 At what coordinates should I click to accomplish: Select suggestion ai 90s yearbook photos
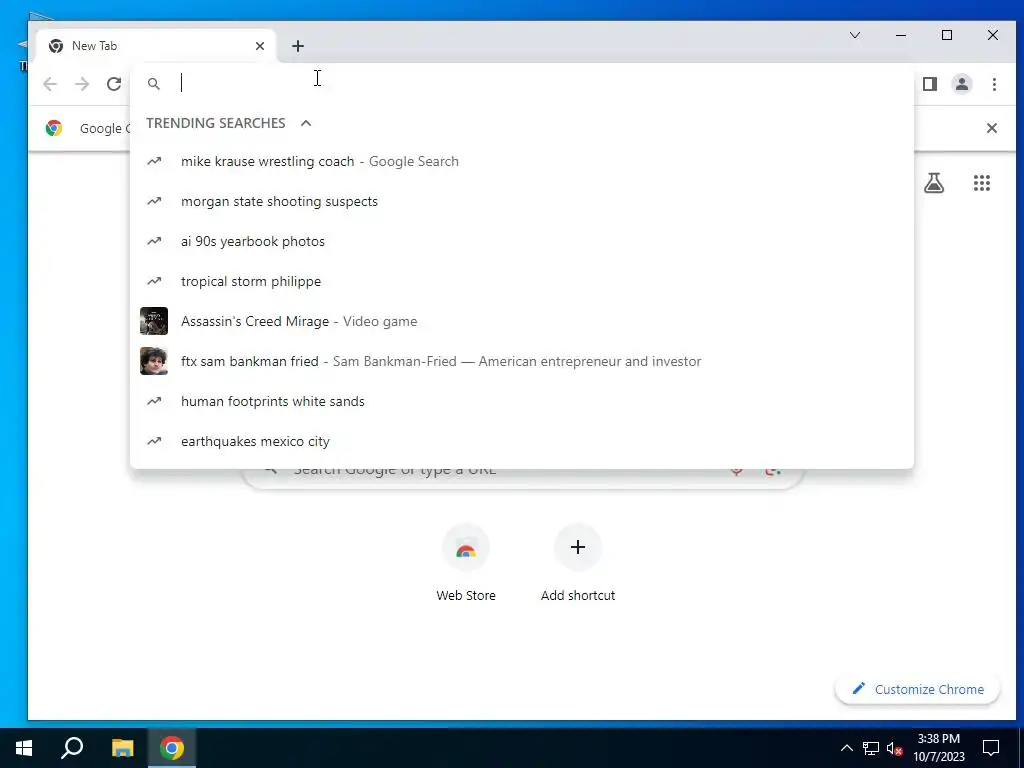click(x=522, y=241)
